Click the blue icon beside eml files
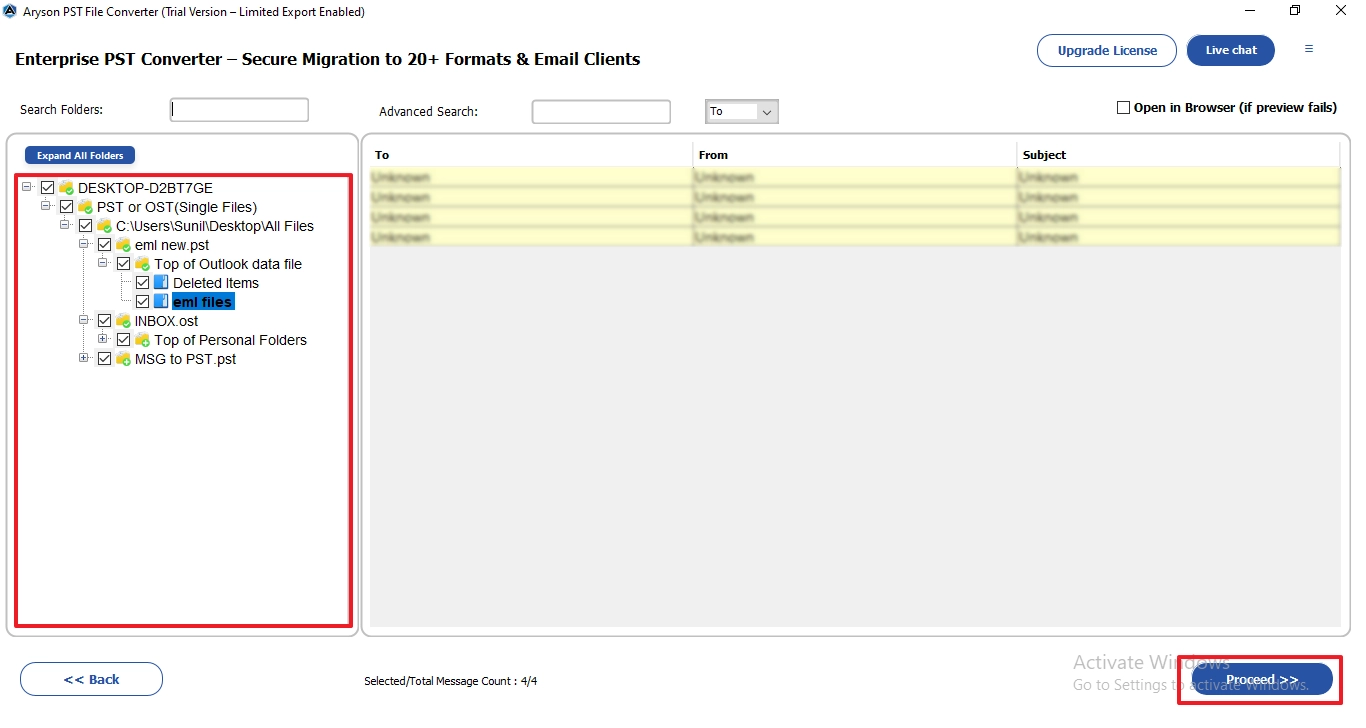 point(161,302)
